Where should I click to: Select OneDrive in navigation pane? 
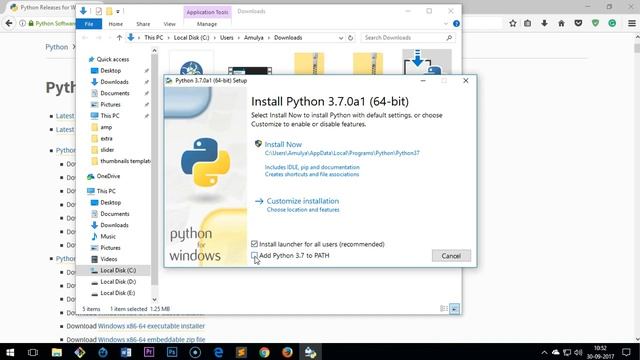108,176
